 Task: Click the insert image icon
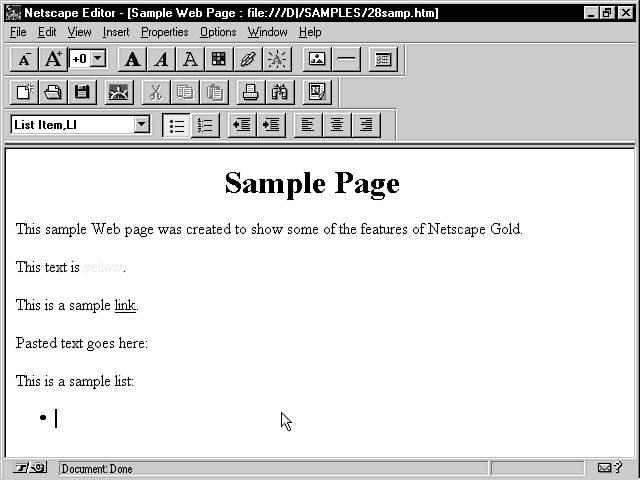[317, 60]
